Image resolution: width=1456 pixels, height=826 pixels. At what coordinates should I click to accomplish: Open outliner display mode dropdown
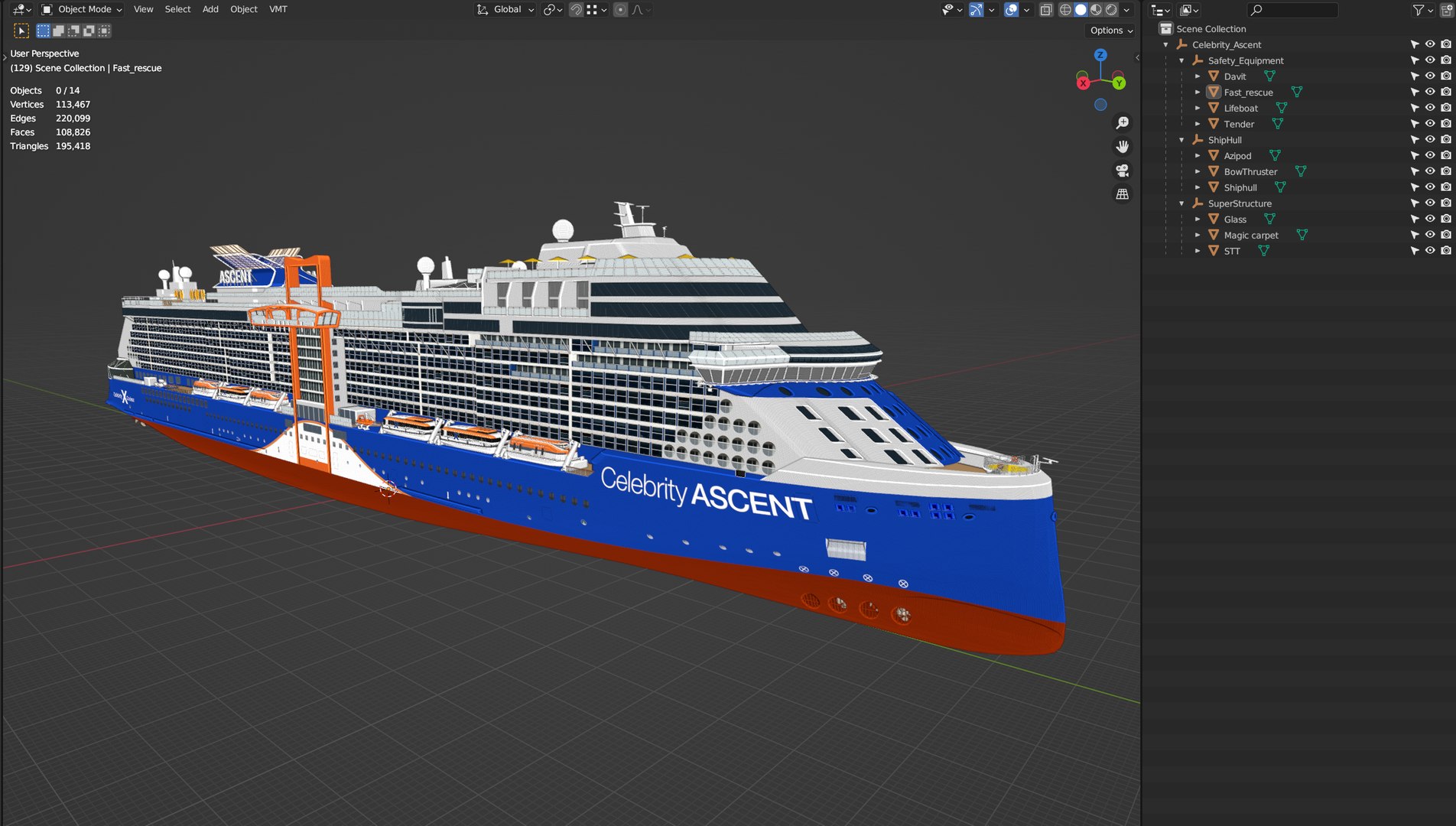tap(1188, 9)
